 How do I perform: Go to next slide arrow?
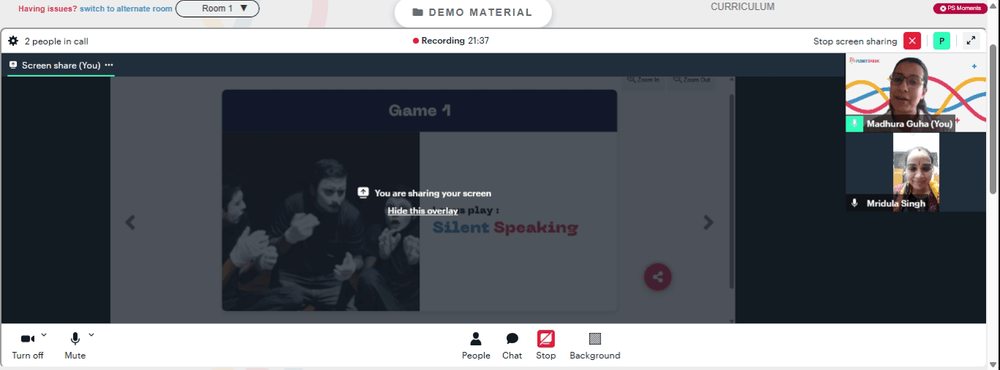pos(708,222)
